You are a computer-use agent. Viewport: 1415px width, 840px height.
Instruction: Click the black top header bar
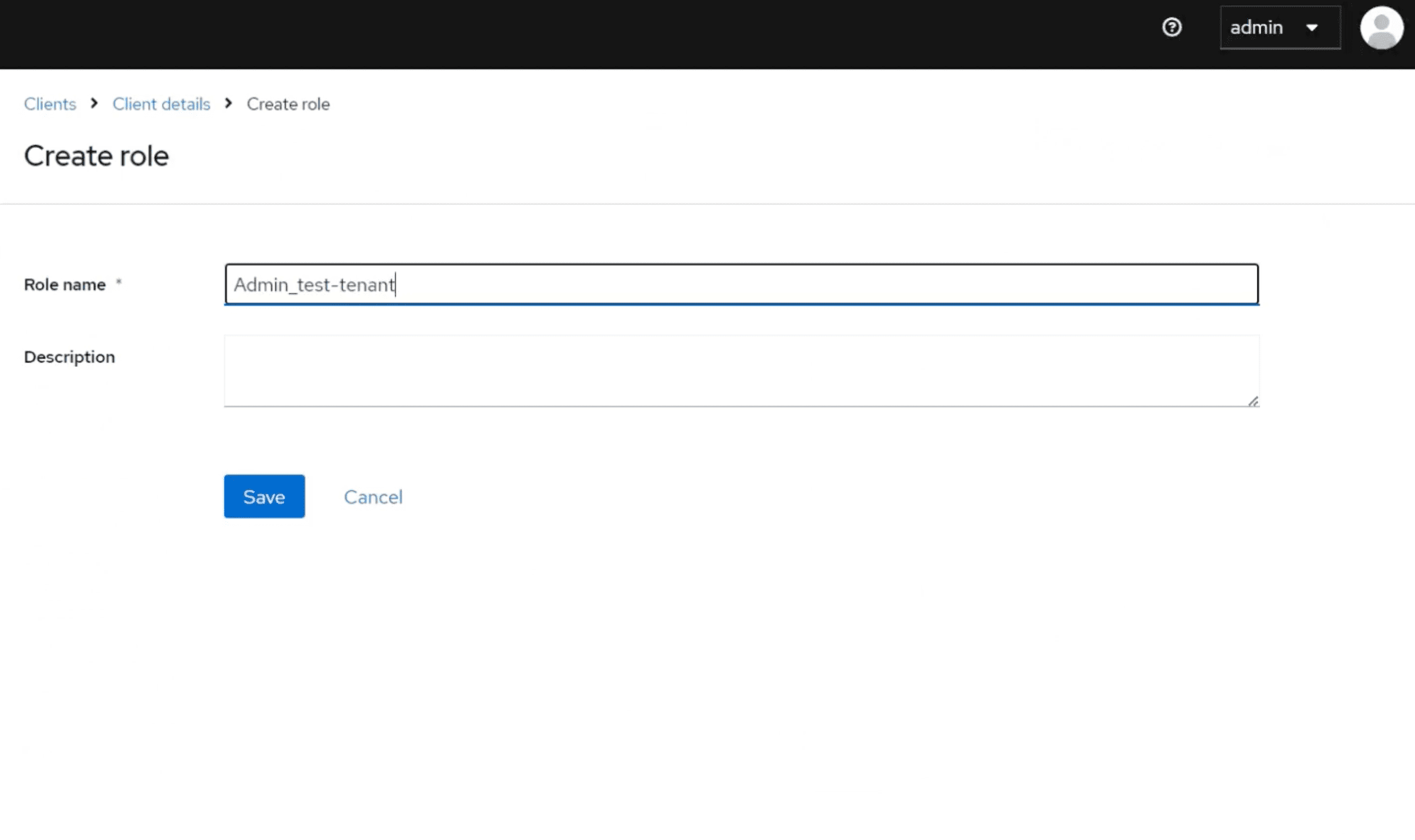[566, 34]
